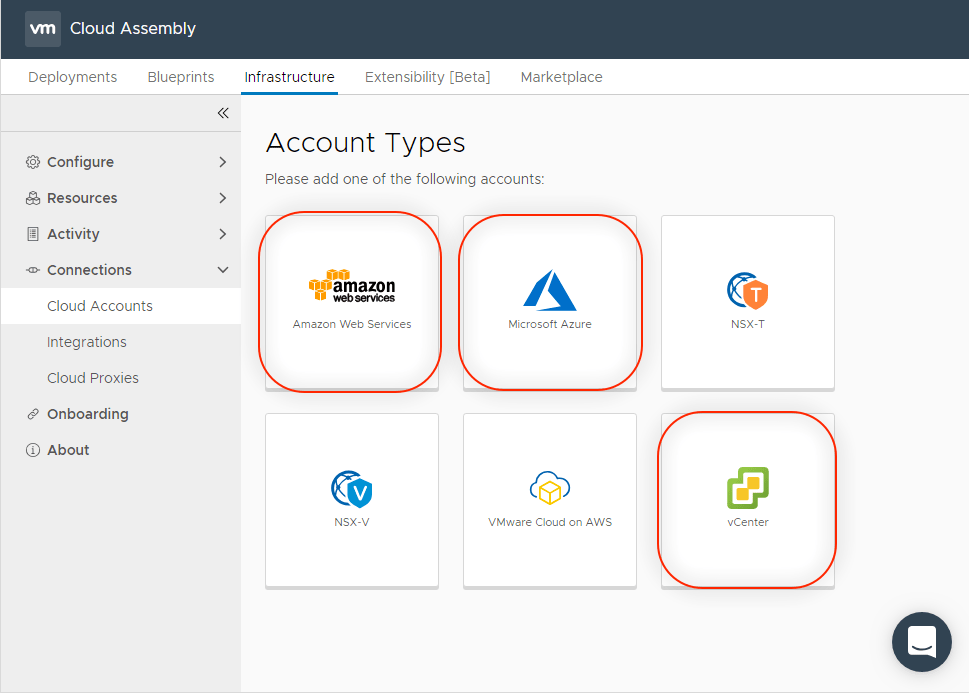Open the Onboarding sidebar item
Screen dimensions: 969x693
point(88,414)
